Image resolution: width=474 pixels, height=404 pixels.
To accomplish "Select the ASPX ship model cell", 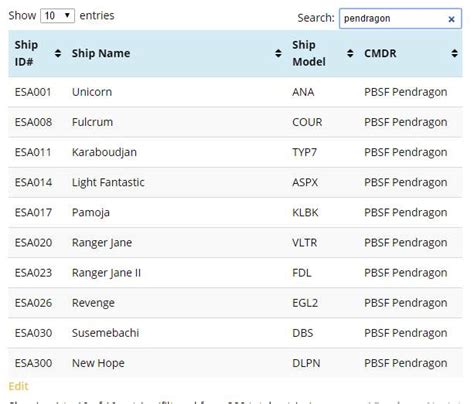I will [x=305, y=182].
